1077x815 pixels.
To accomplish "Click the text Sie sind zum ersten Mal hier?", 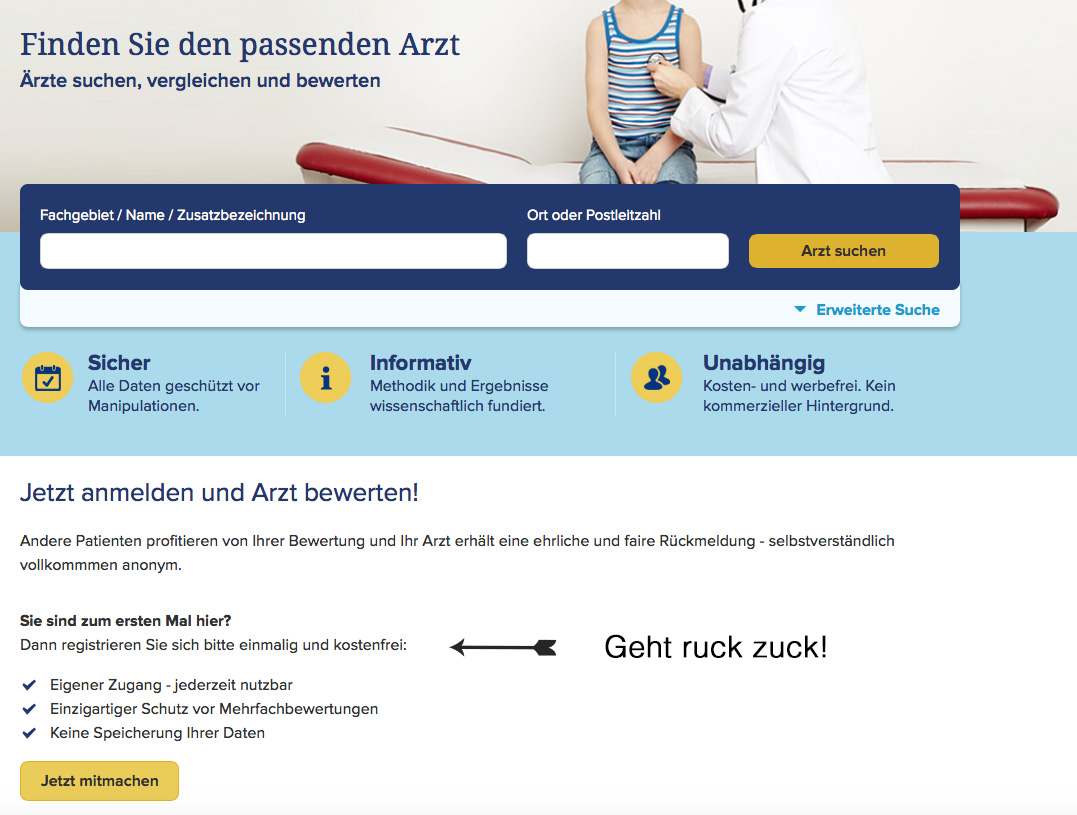I will [x=126, y=621].
